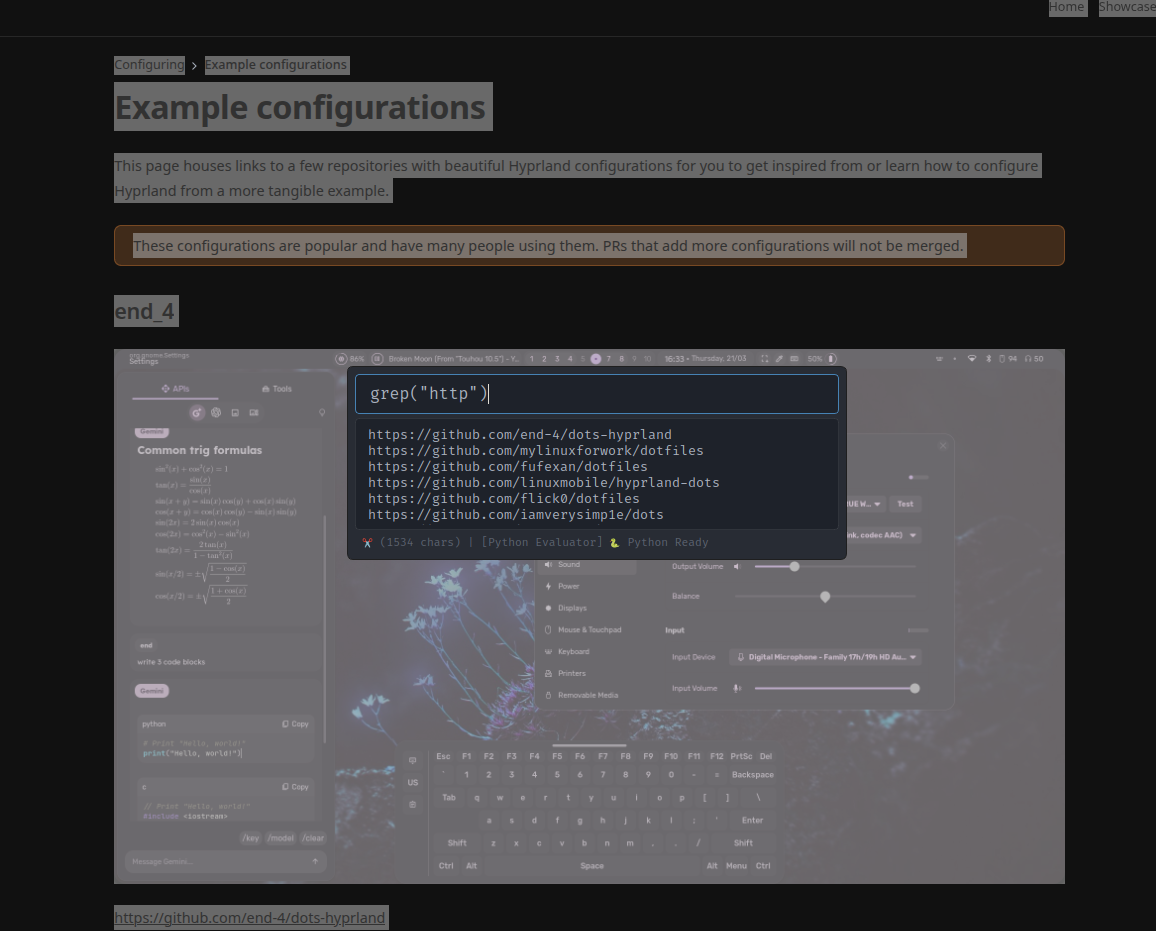Click the keyboard toggle icon in screenshot top bar

click(x=794, y=359)
